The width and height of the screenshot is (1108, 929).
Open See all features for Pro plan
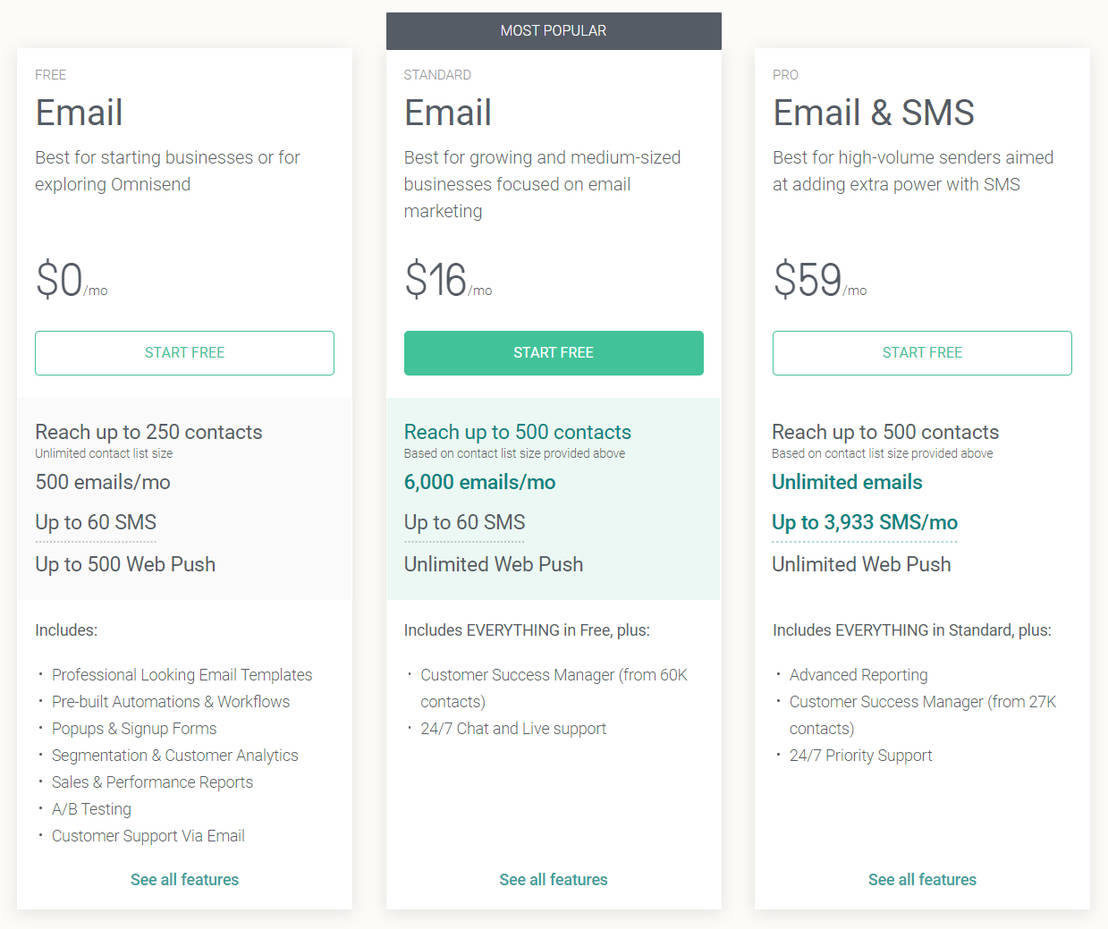click(922, 880)
